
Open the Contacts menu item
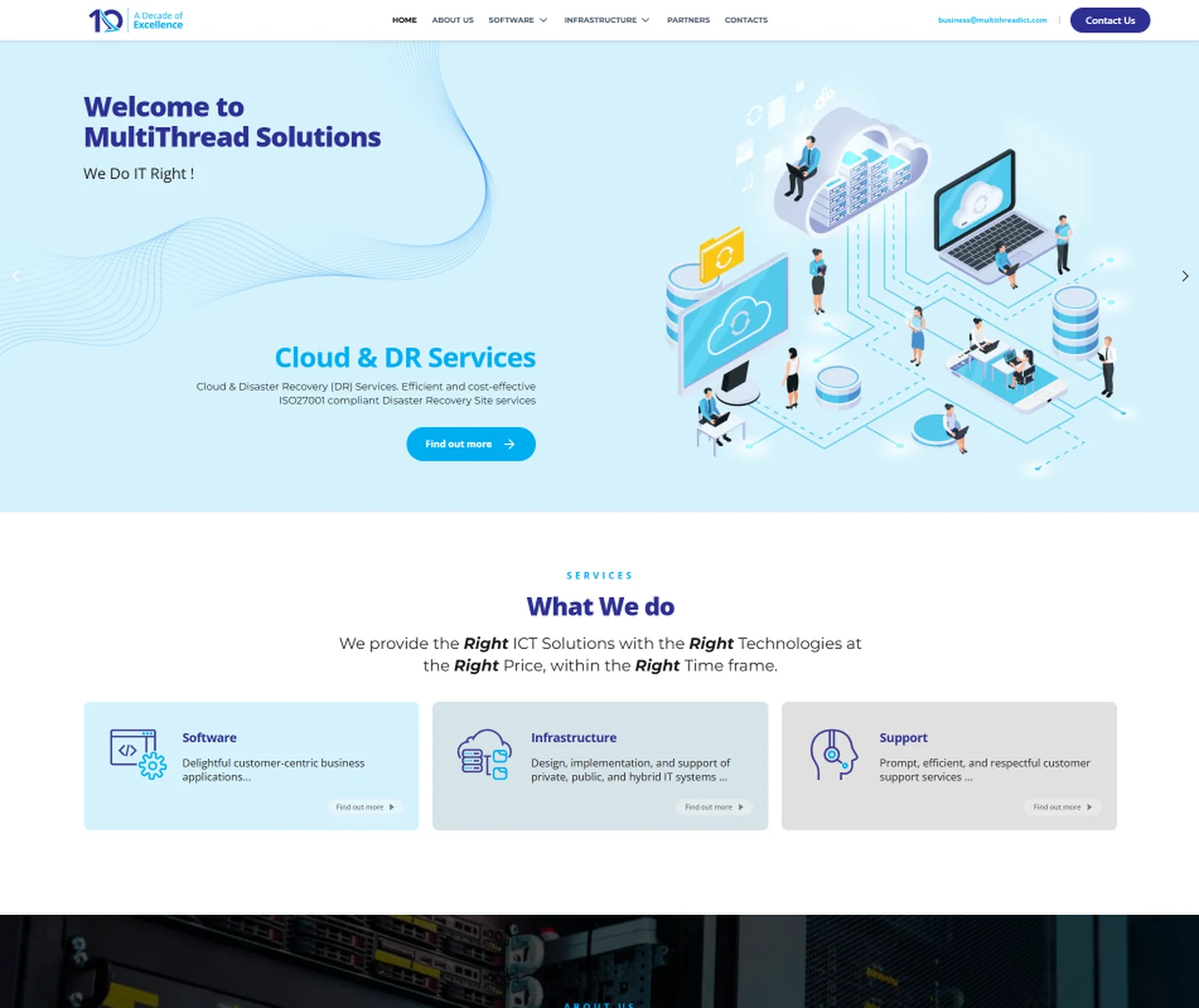746,20
